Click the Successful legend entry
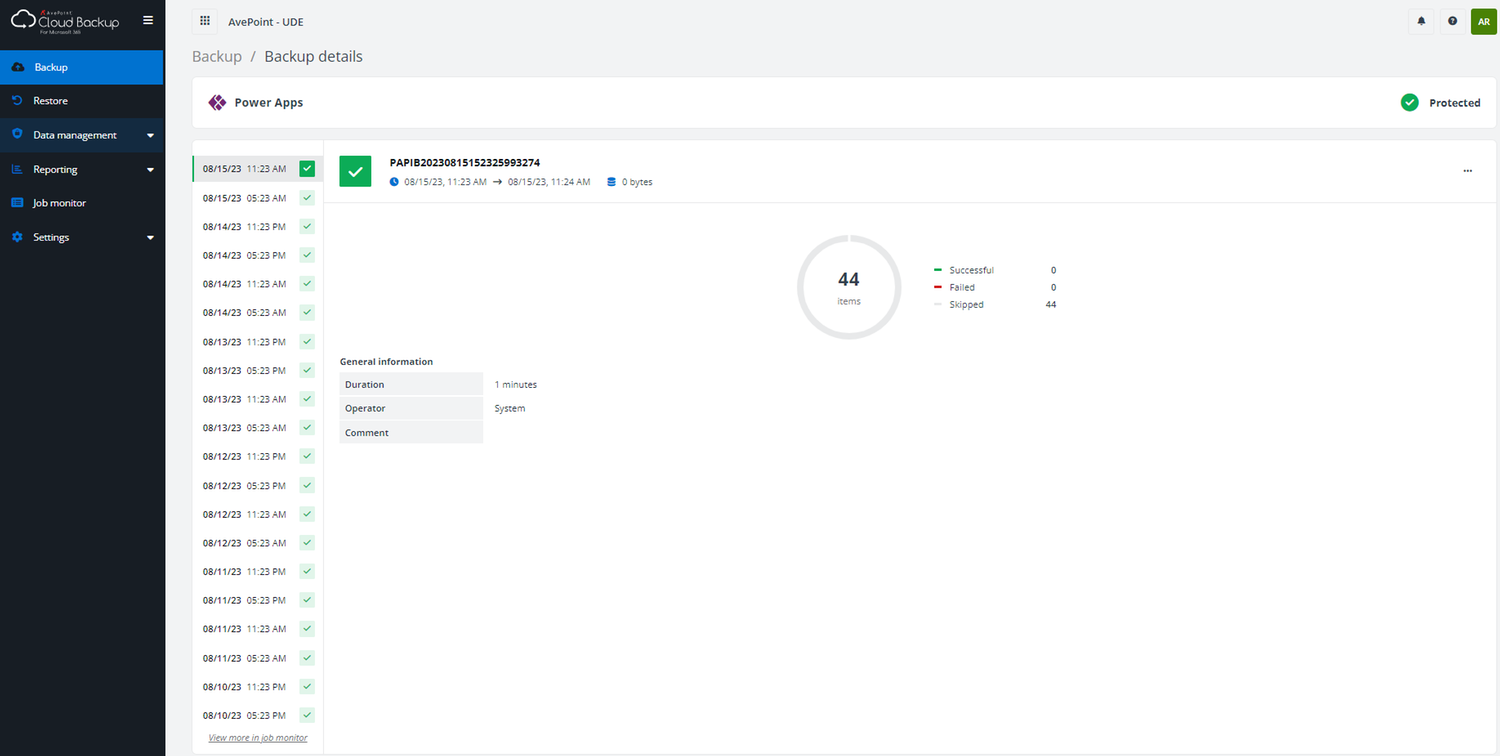Screen dimensions: 1500x756 pyautogui.click(x=995, y=270)
